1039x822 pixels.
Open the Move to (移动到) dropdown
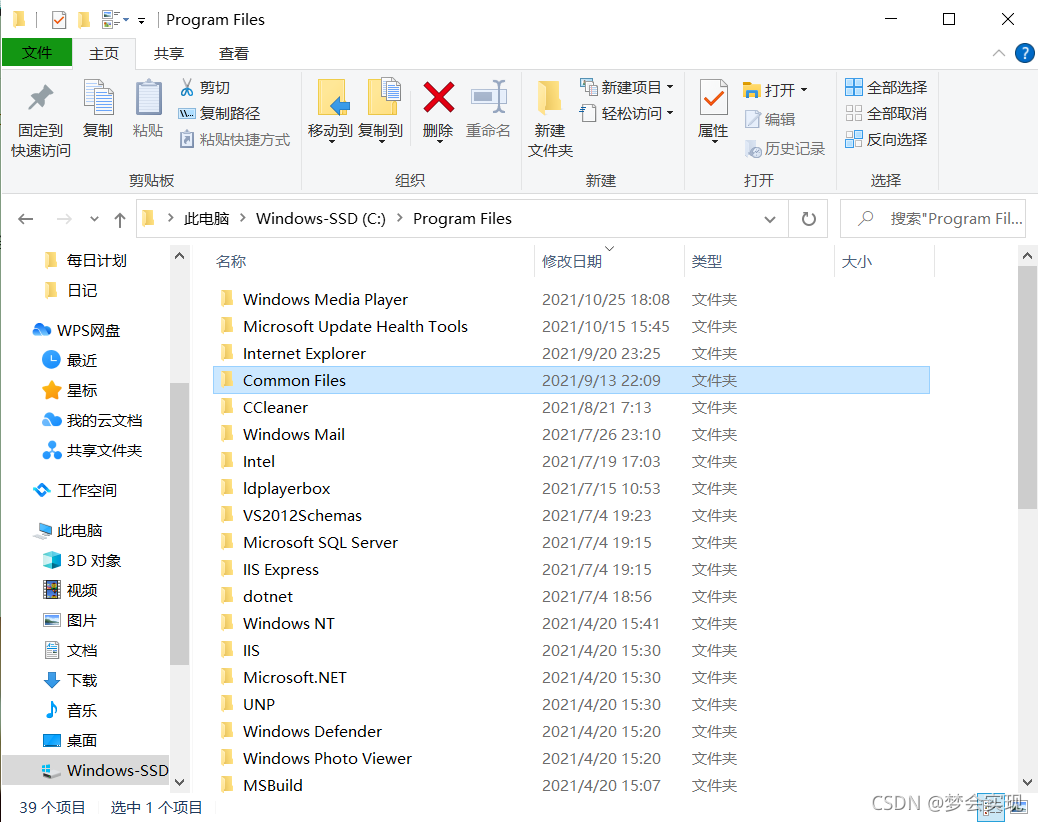click(x=331, y=142)
